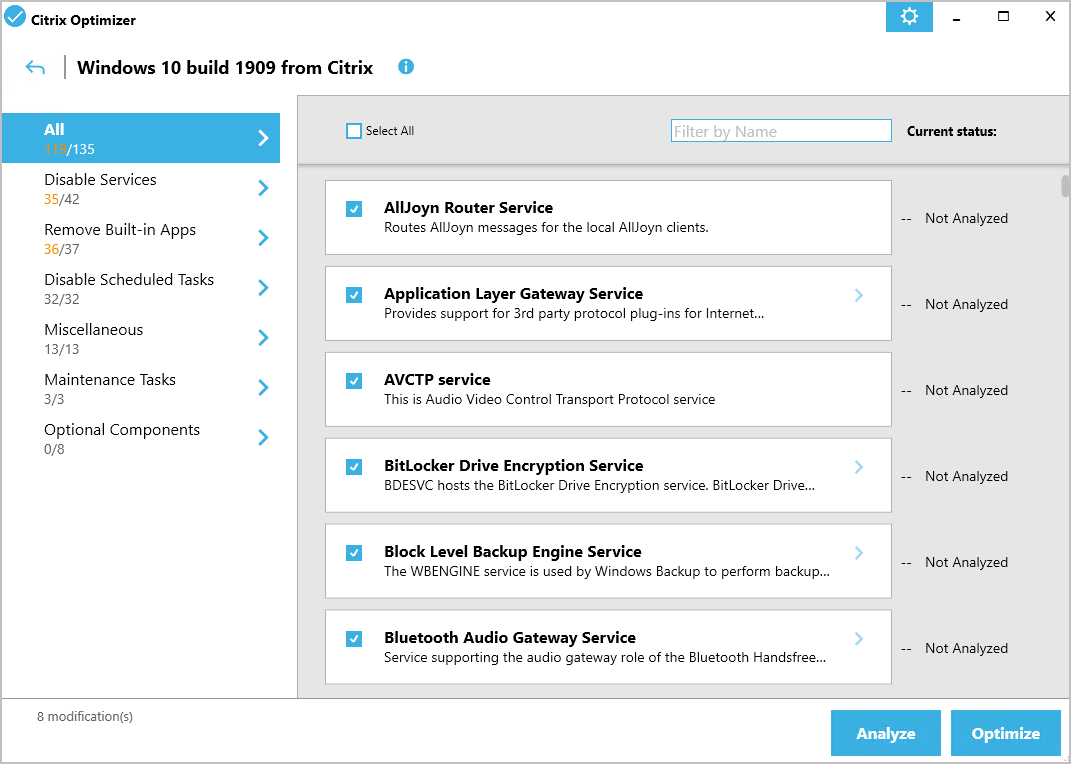Image resolution: width=1071 pixels, height=764 pixels.
Task: Click the template info icon
Action: [406, 67]
